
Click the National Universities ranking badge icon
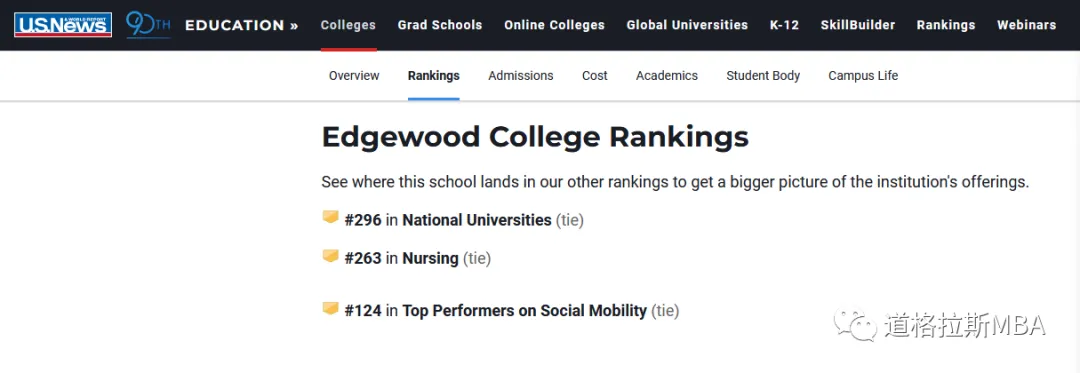[331, 217]
